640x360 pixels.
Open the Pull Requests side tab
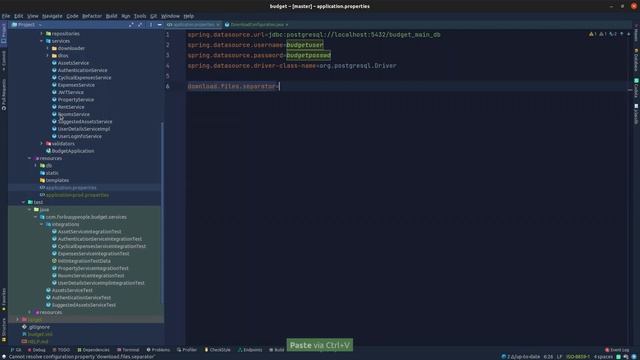click(x=4, y=95)
